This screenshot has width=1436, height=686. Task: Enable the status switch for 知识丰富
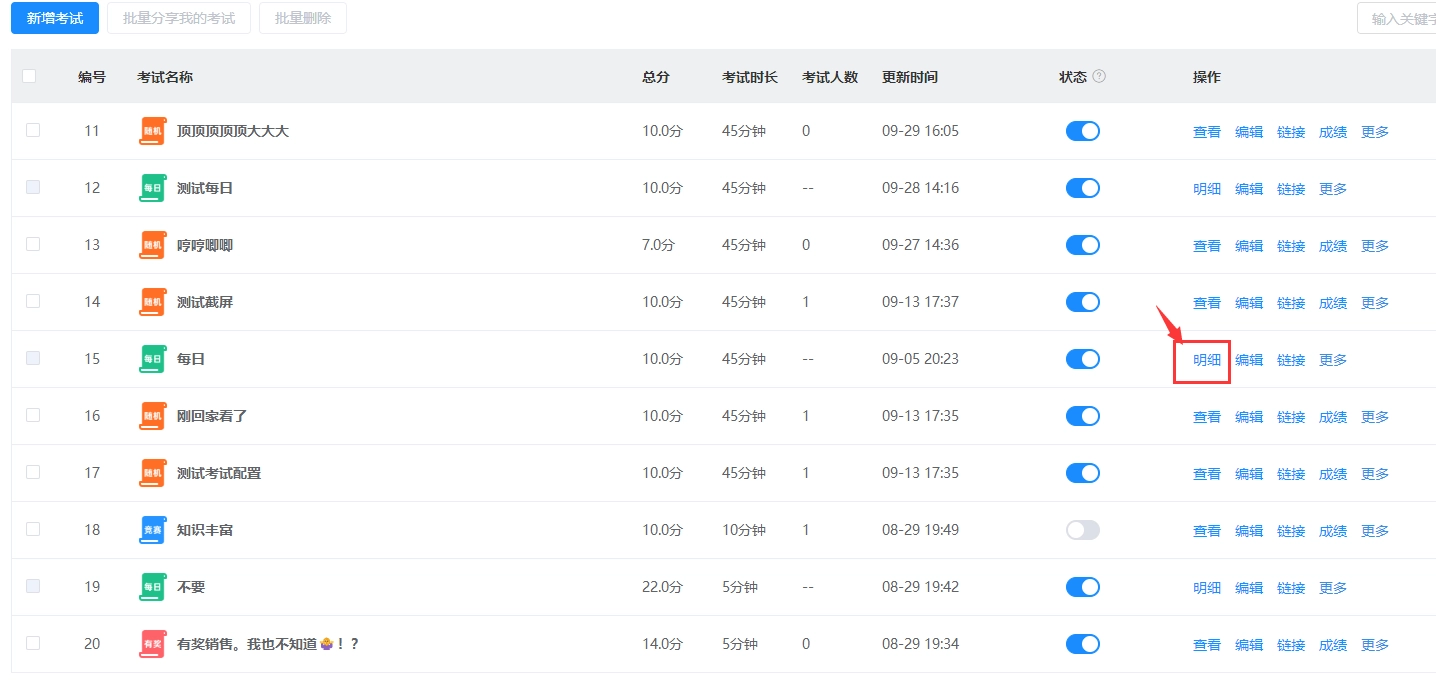[1082, 530]
